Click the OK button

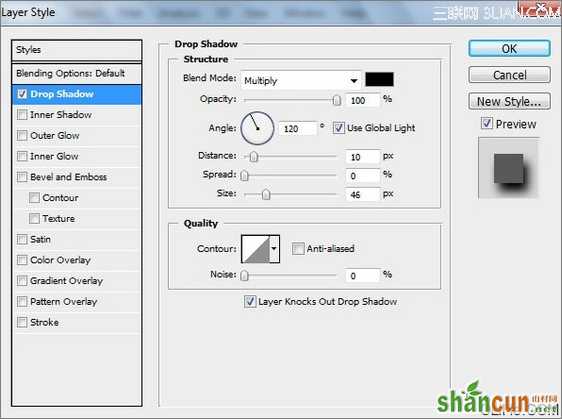click(509, 48)
